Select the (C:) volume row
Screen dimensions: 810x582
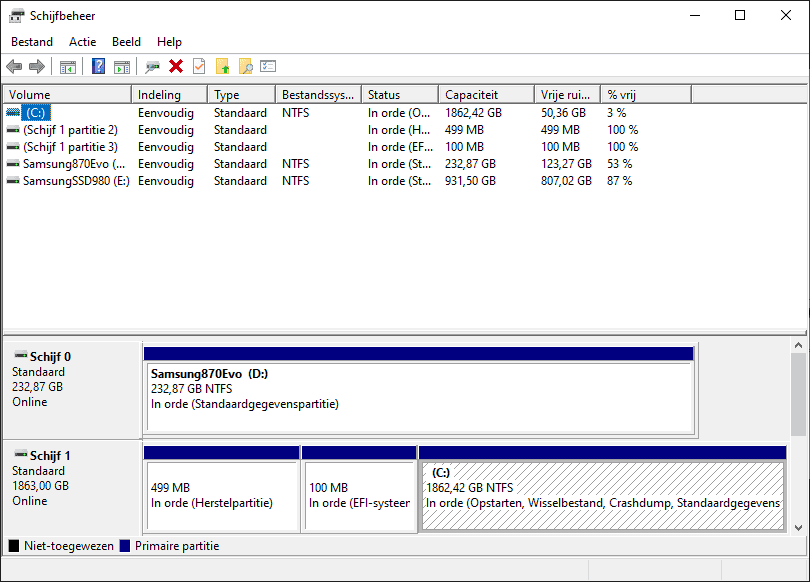[x=347, y=113]
